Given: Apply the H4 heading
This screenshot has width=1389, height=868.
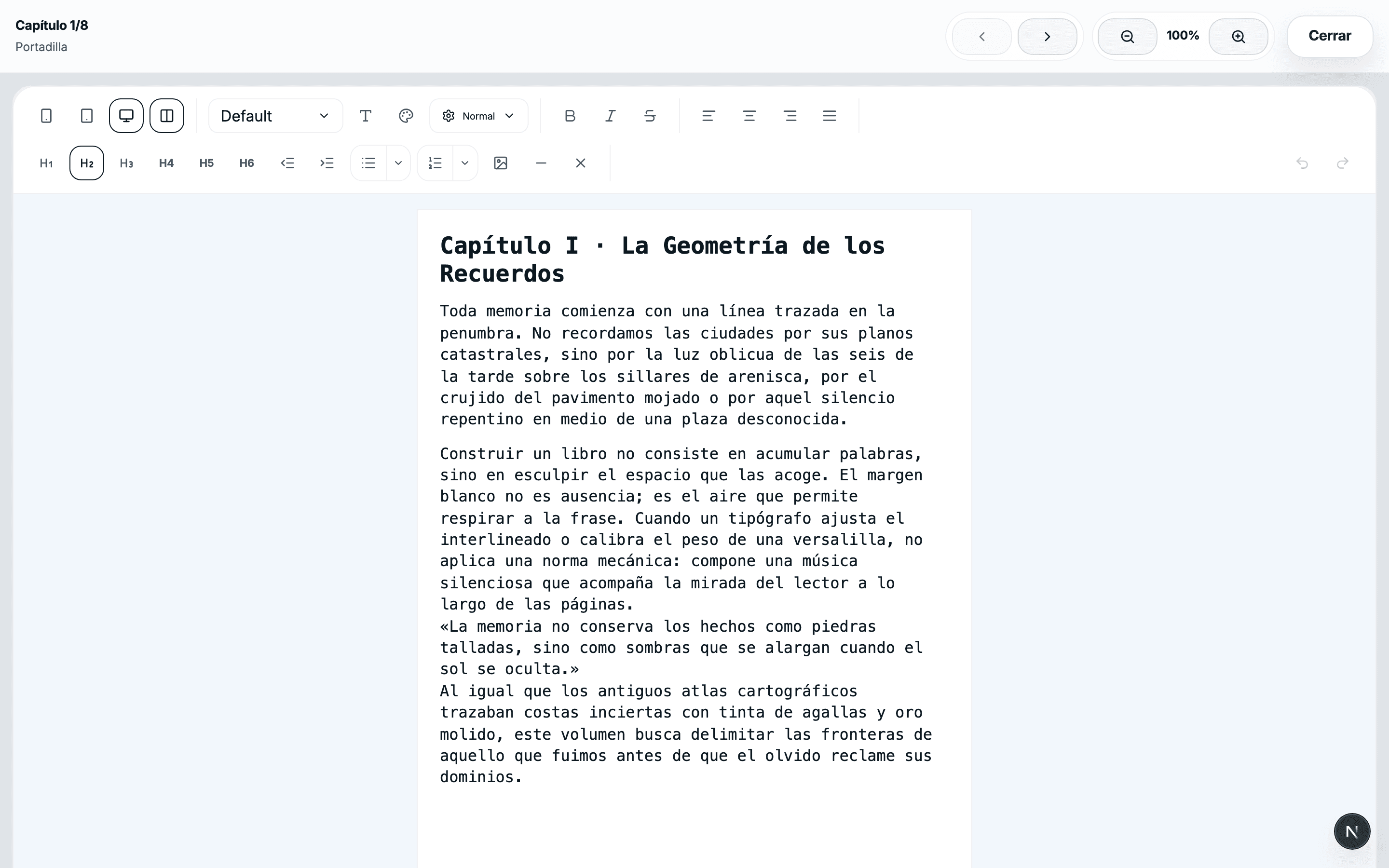Looking at the screenshot, I should click(166, 163).
